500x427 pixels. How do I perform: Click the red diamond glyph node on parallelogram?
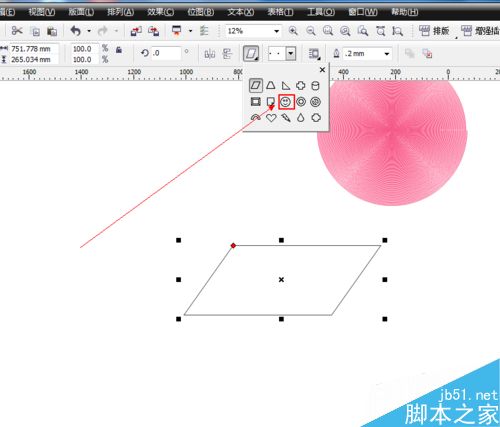tap(233, 246)
